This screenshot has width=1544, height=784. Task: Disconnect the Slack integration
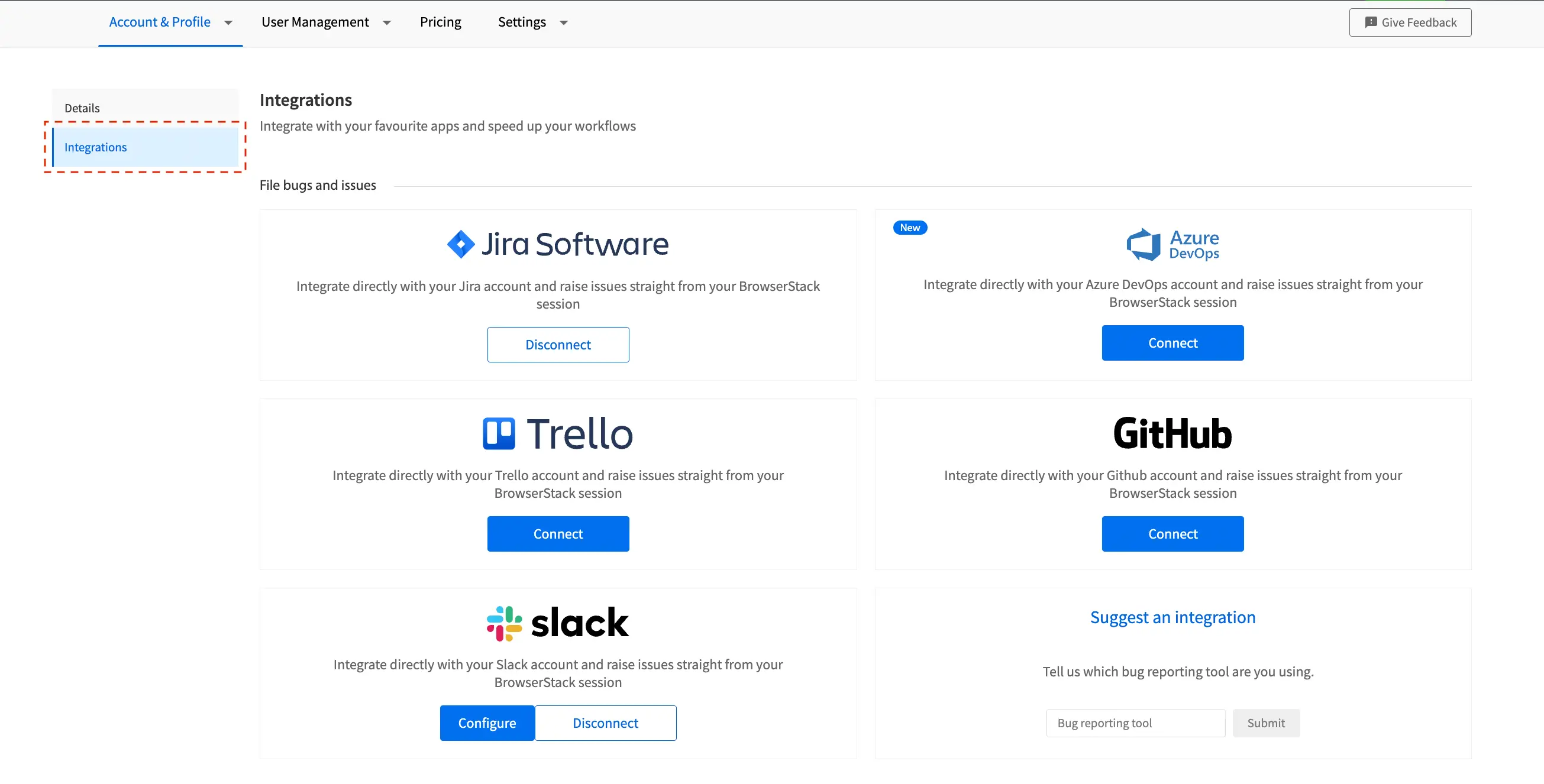[x=605, y=723]
